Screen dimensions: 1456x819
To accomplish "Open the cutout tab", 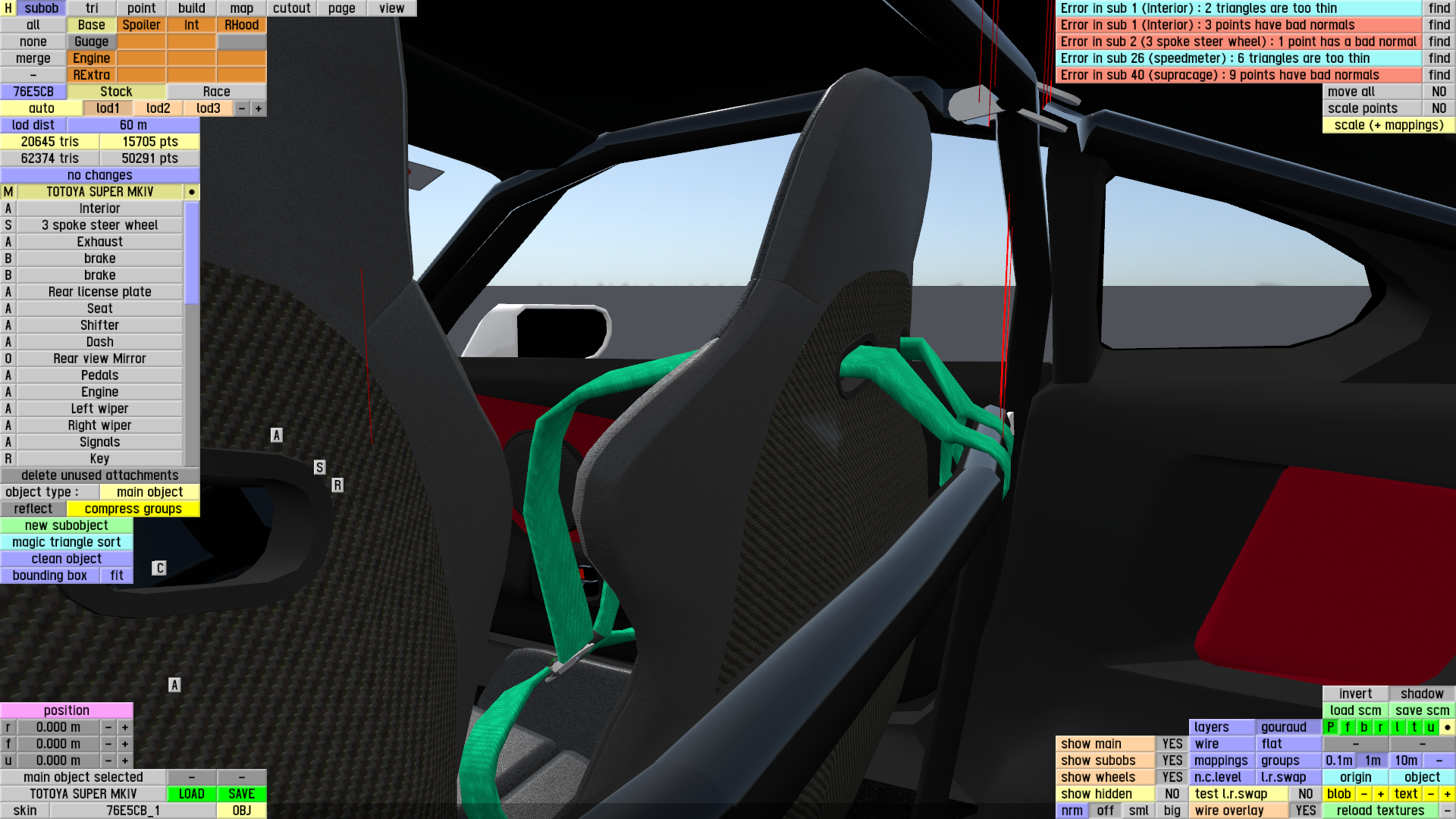I will click(291, 8).
